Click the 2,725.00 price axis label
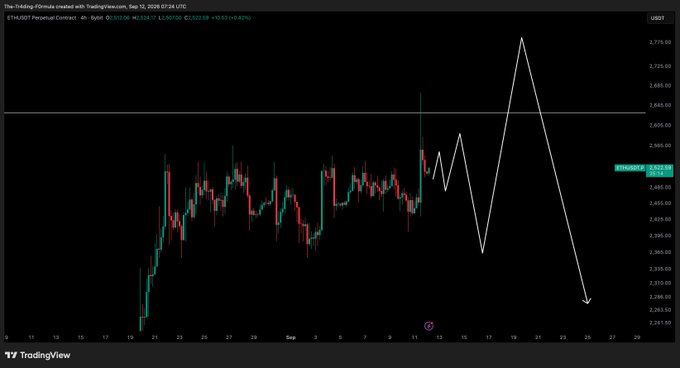The image size is (680, 368). coord(660,66)
